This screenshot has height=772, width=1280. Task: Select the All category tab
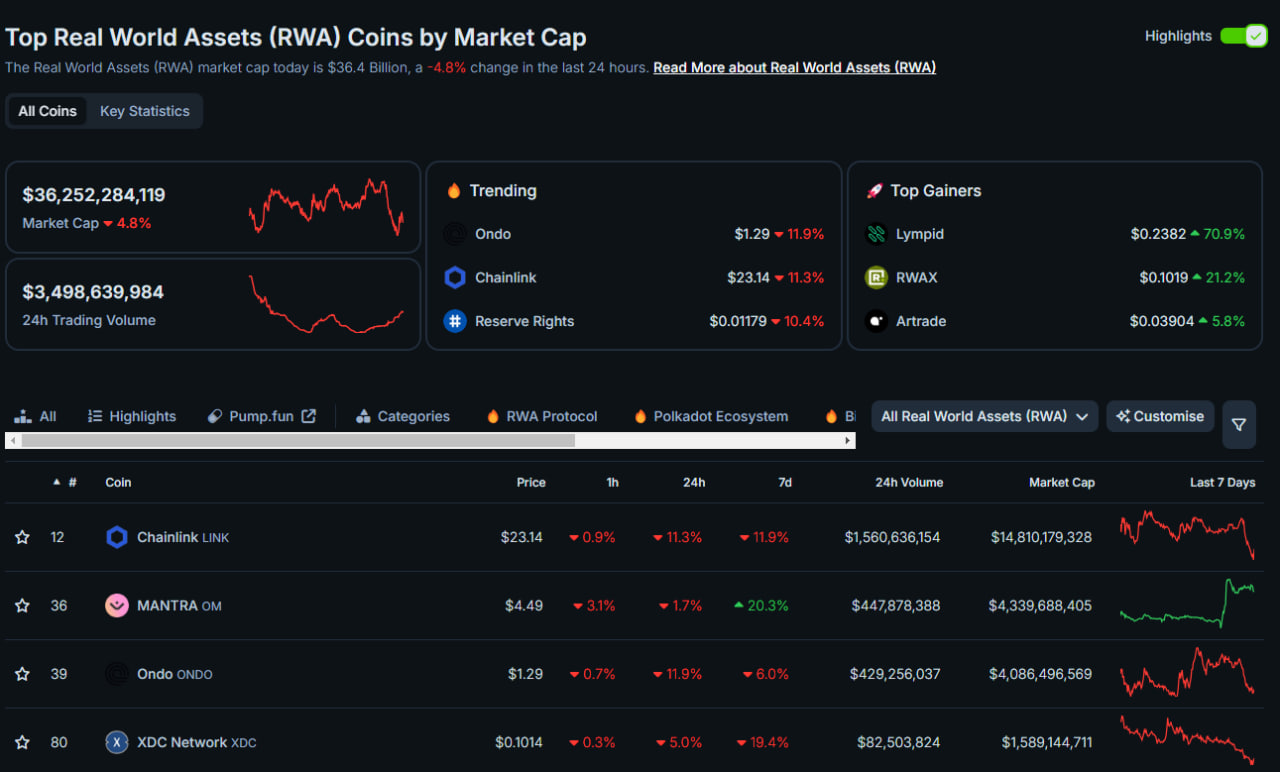pos(36,416)
